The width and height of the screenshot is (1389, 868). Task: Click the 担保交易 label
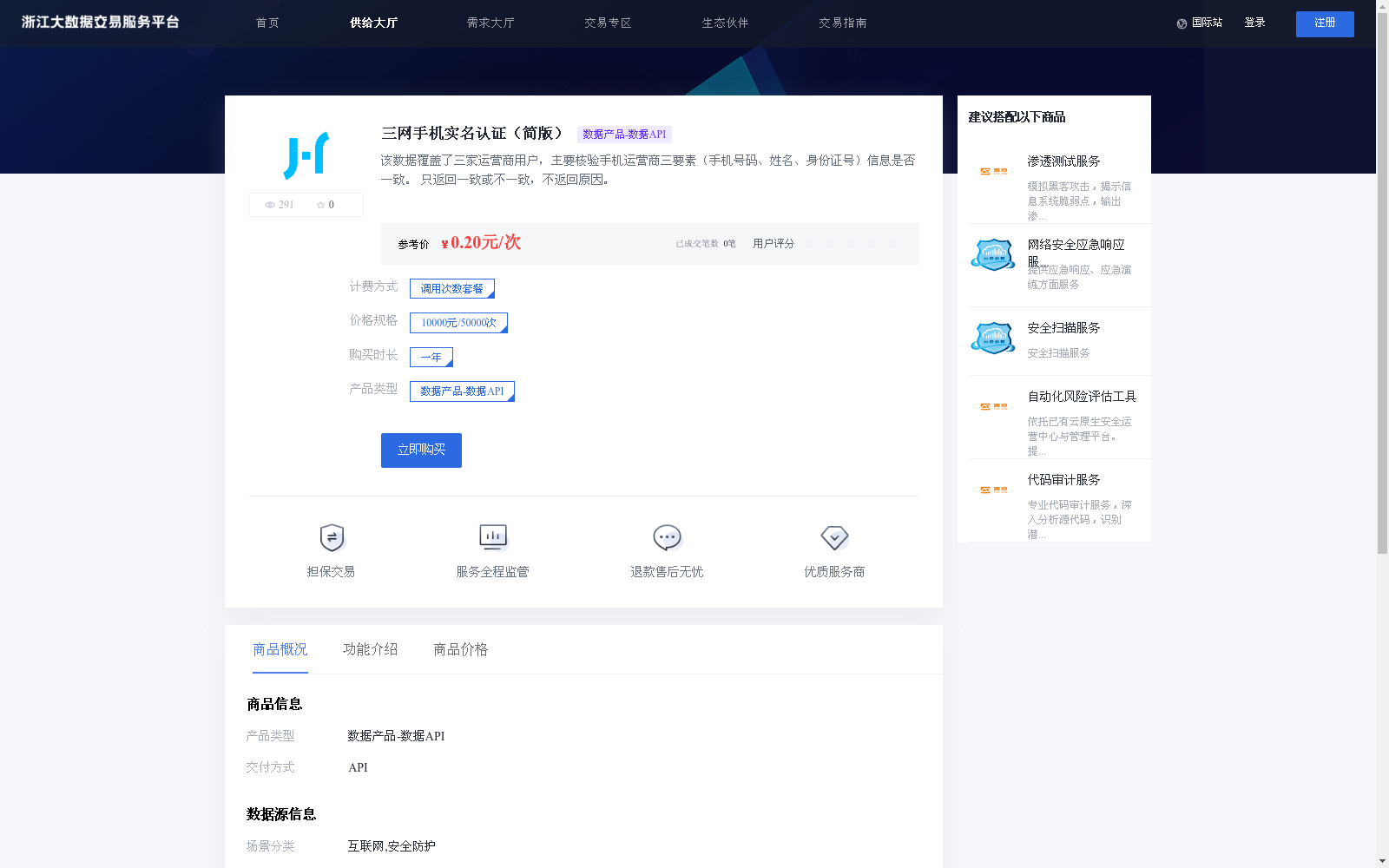pos(331,572)
